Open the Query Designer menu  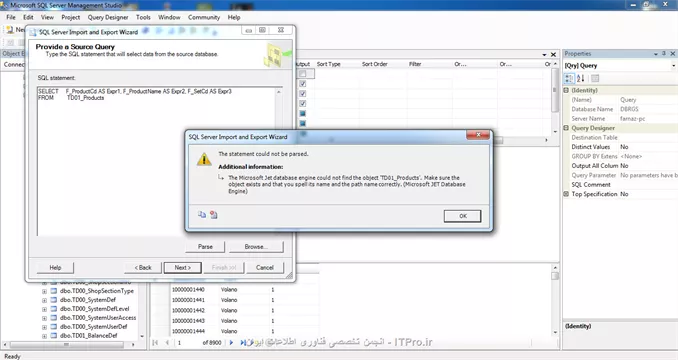108,17
